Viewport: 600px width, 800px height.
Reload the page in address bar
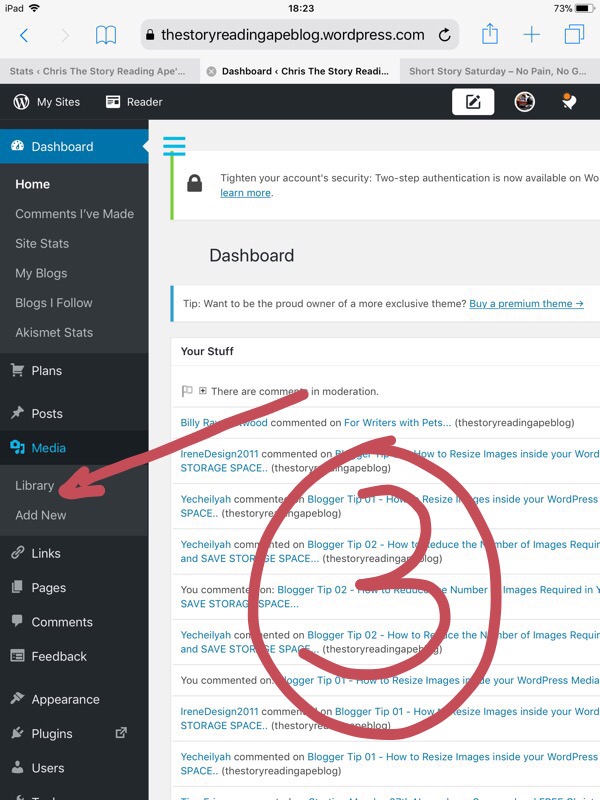point(443,35)
